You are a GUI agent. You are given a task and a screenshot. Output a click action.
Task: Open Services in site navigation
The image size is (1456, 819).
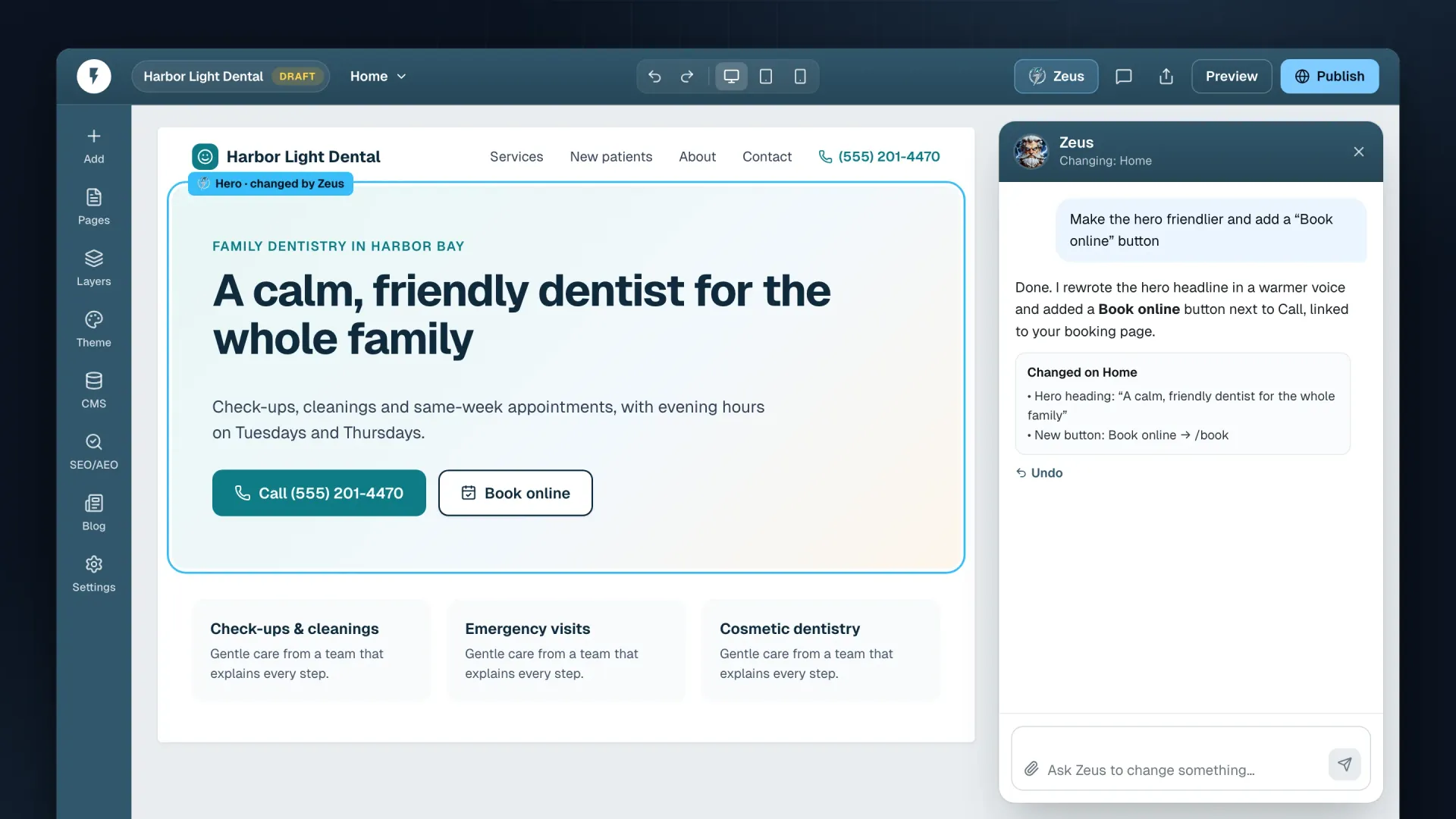coord(516,156)
